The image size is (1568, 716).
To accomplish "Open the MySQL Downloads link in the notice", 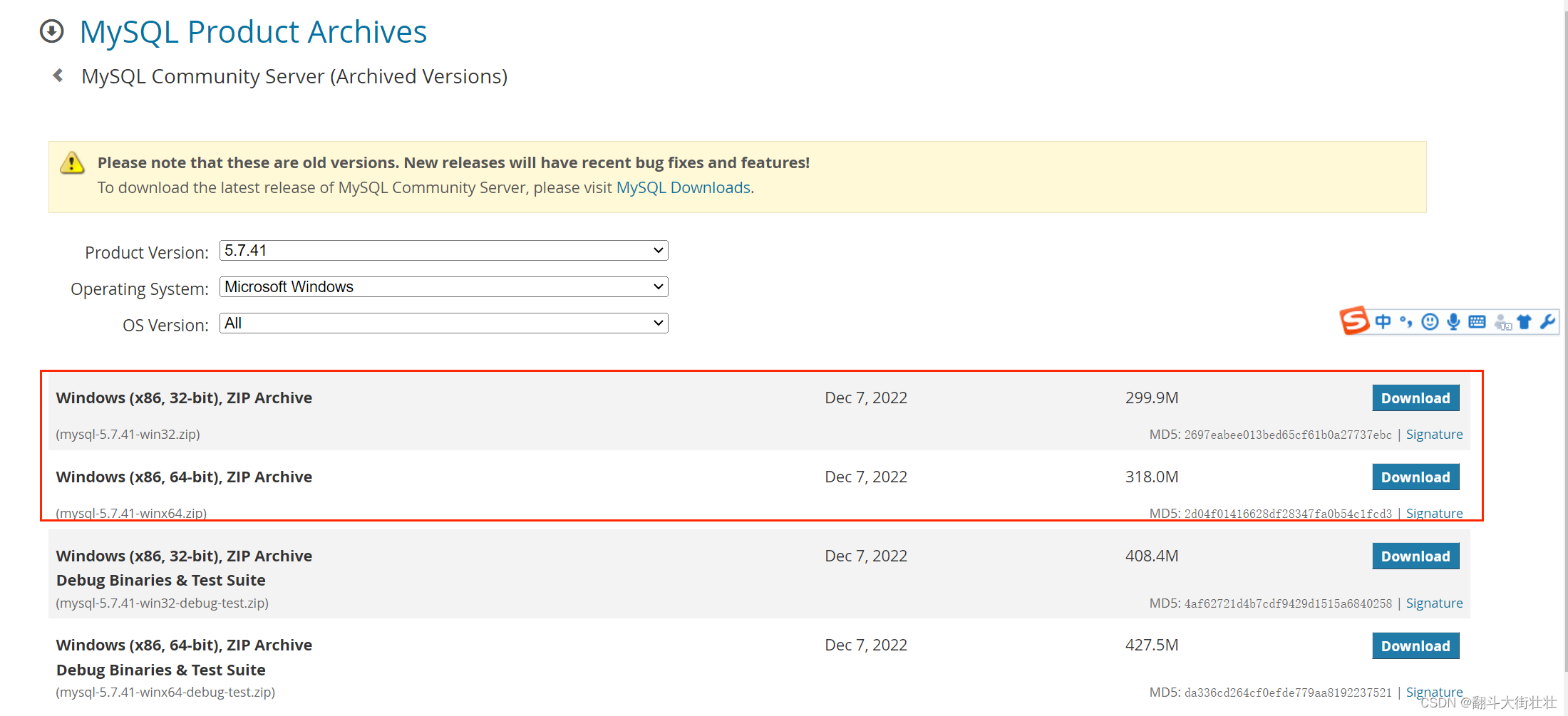I will point(684,187).
